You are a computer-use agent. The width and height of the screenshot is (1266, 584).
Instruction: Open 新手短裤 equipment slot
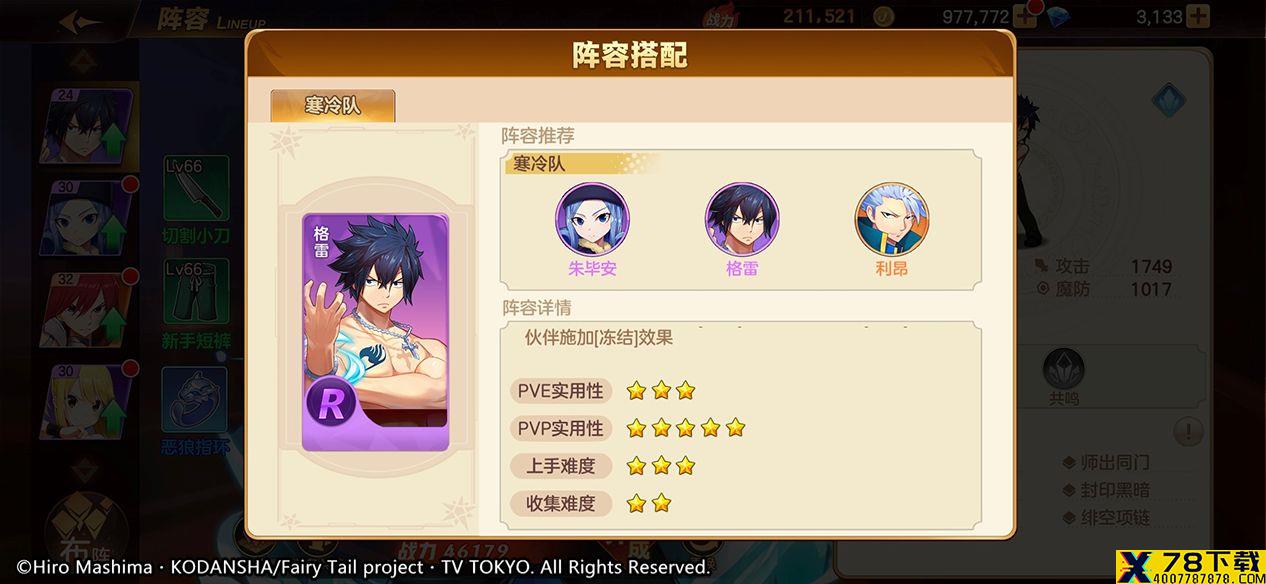(196, 291)
